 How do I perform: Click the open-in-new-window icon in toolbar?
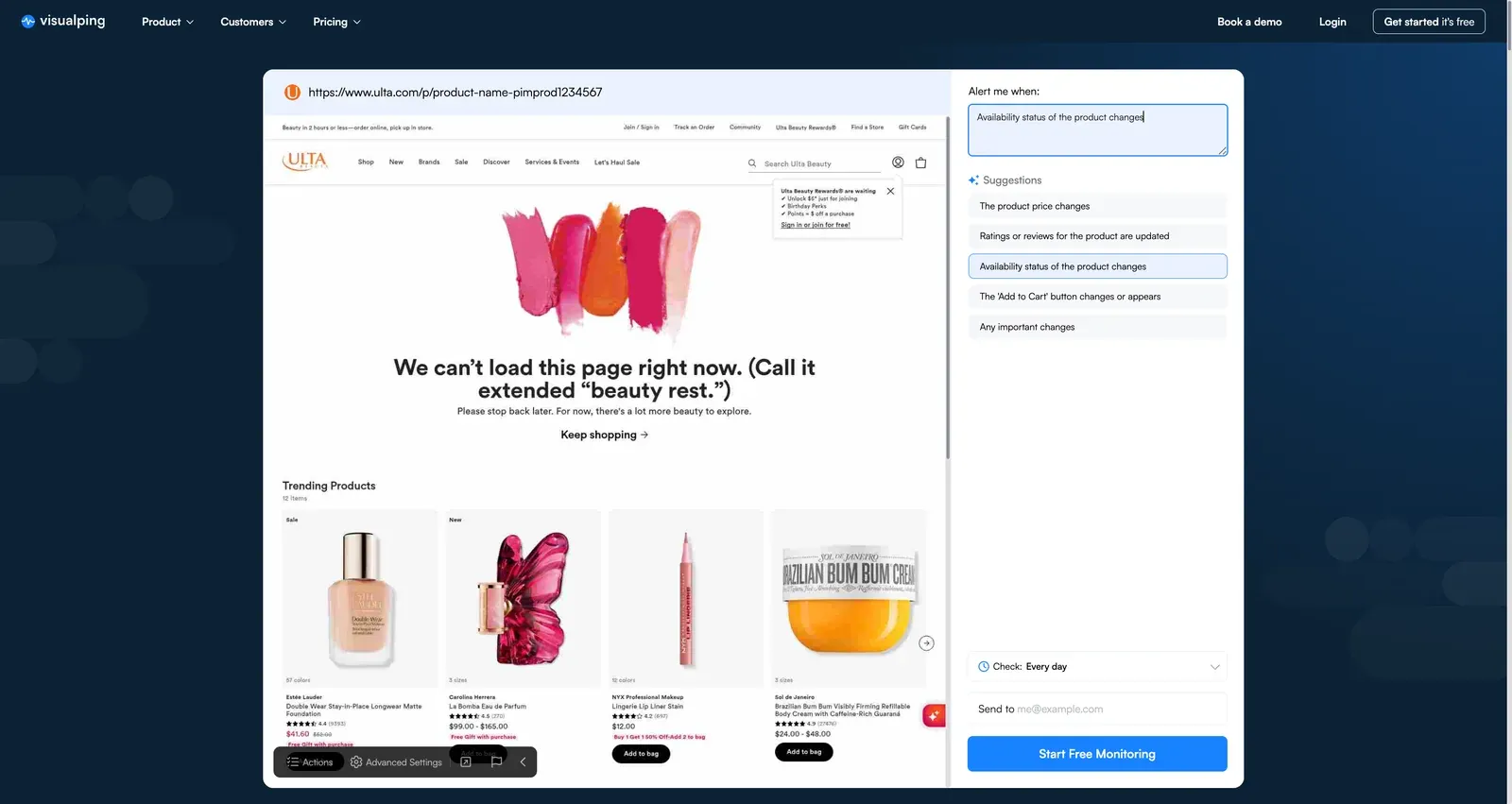pyautogui.click(x=466, y=762)
